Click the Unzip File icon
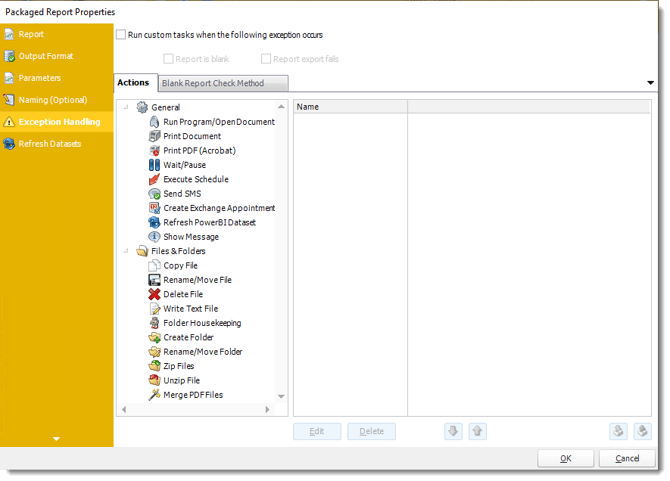670x481 pixels. (154, 381)
